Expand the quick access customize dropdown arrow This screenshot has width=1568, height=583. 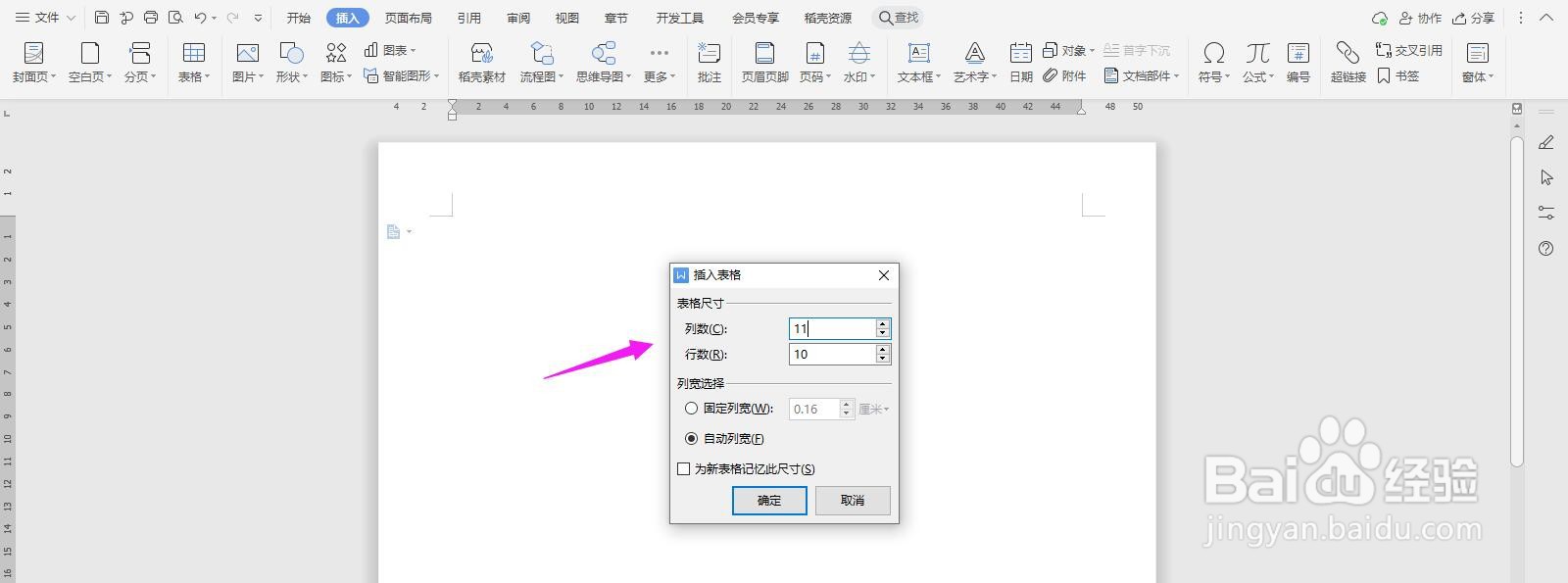[x=258, y=18]
